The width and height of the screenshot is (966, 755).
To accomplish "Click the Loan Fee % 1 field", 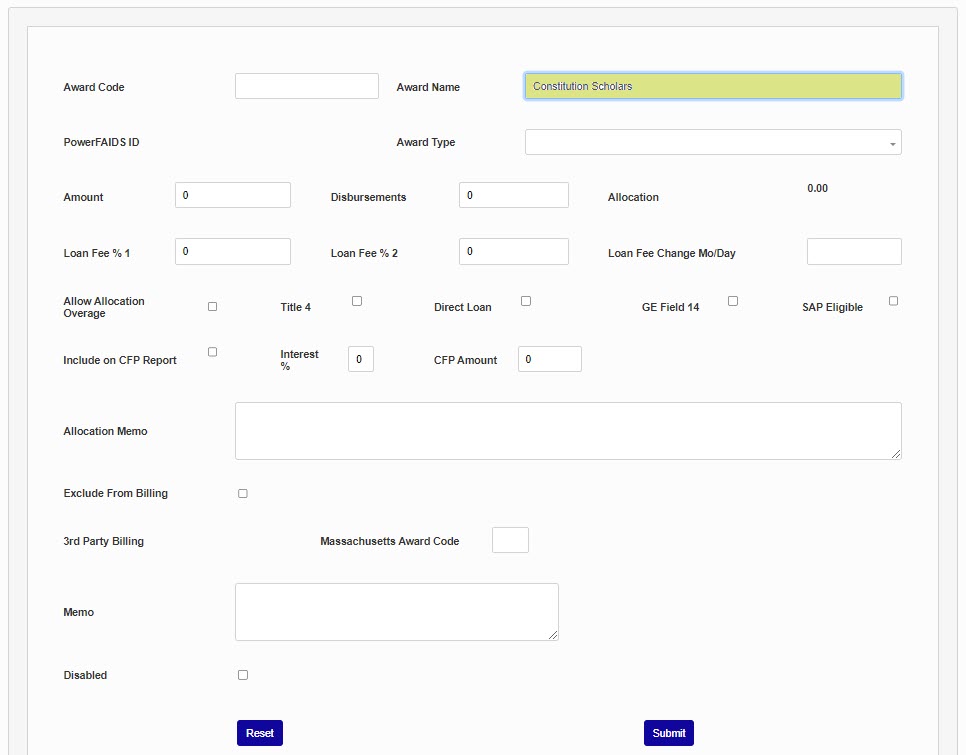I will (x=232, y=251).
